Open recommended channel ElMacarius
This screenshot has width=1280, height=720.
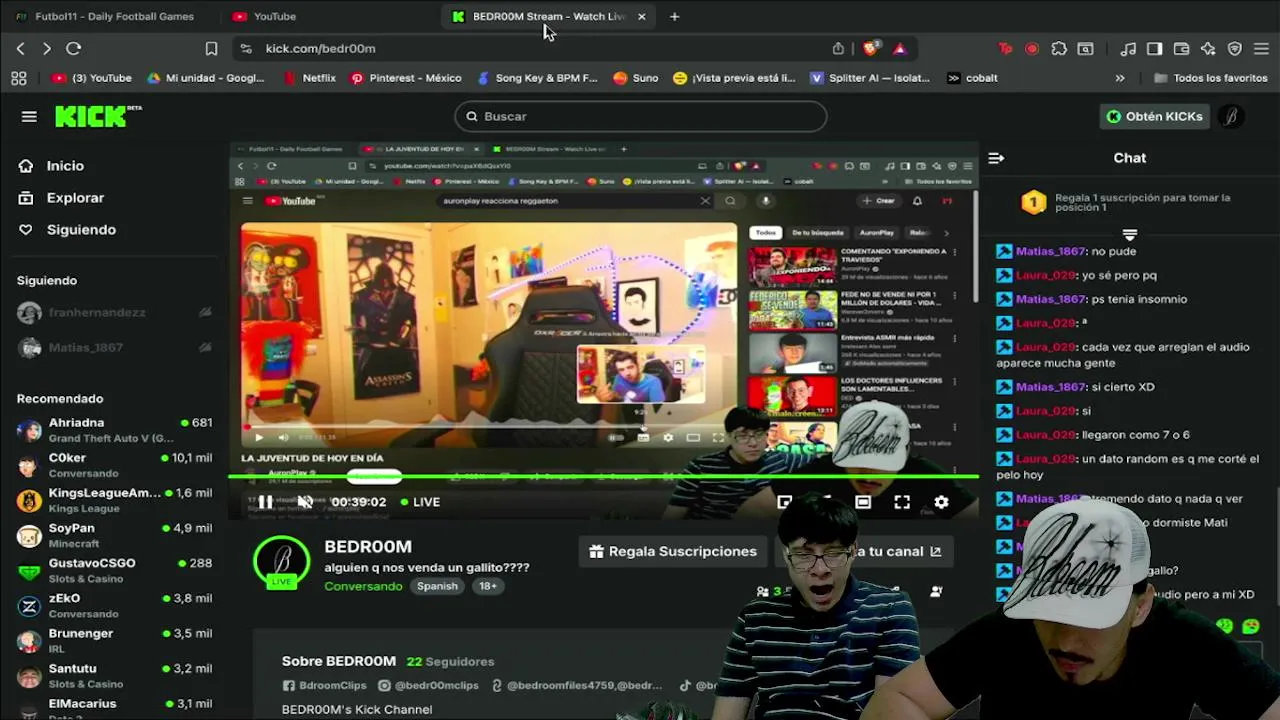(x=115, y=706)
